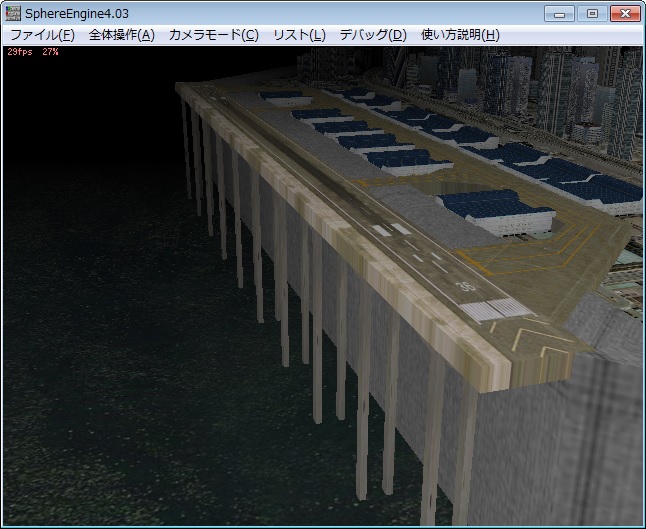Open the リスト(L) menu

point(299,35)
